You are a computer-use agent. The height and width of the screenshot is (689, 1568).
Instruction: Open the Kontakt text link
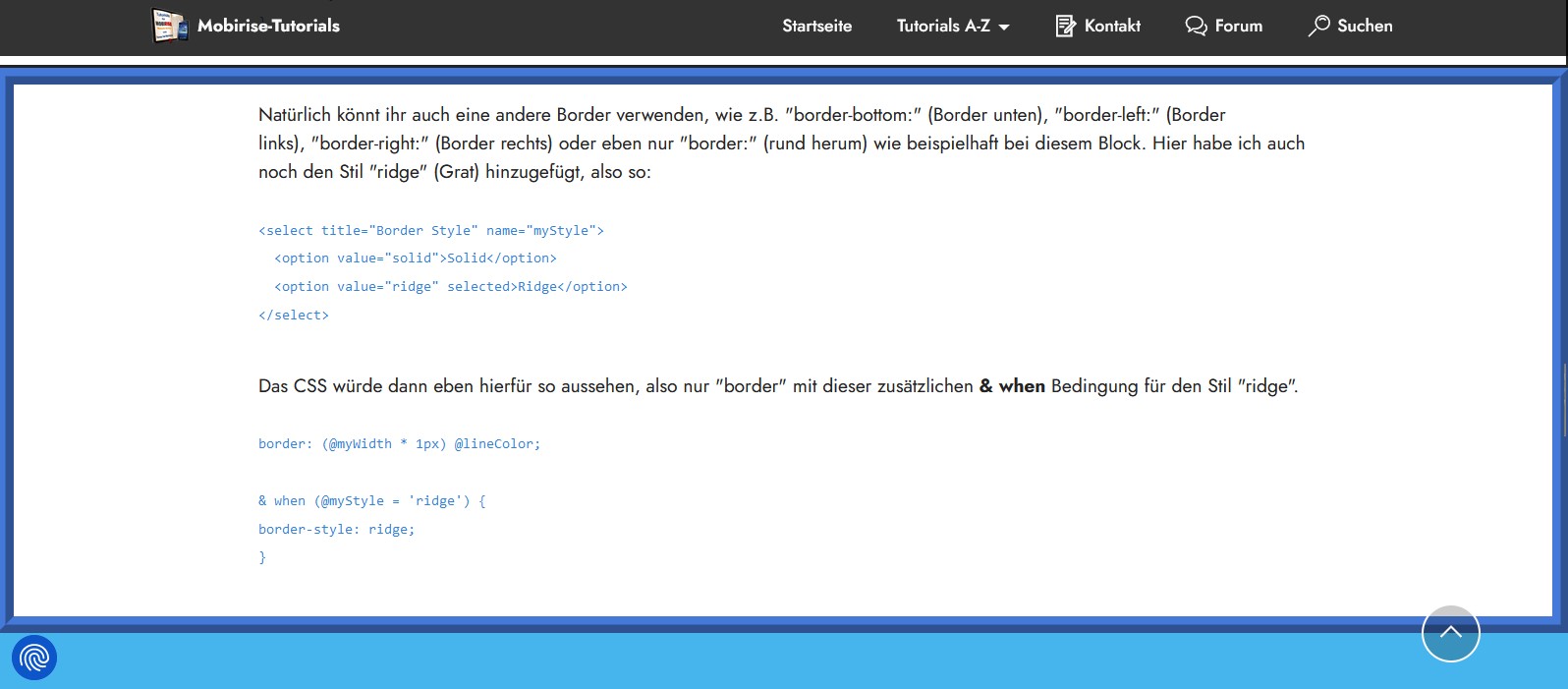pyautogui.click(x=1112, y=26)
